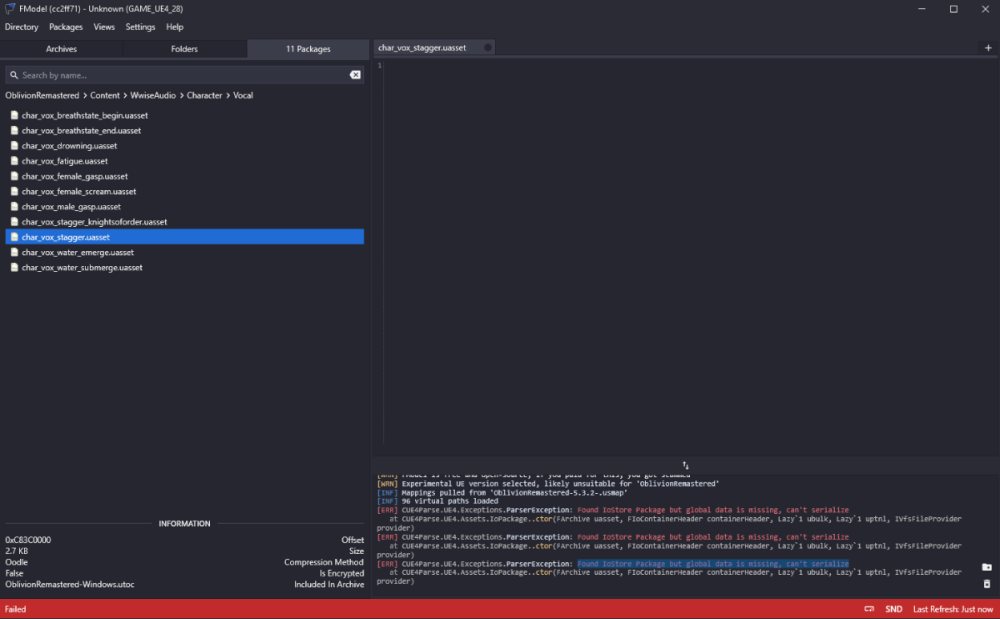The width and height of the screenshot is (1000, 619).
Task: Minimize the FModel window
Action: [x=922, y=9]
